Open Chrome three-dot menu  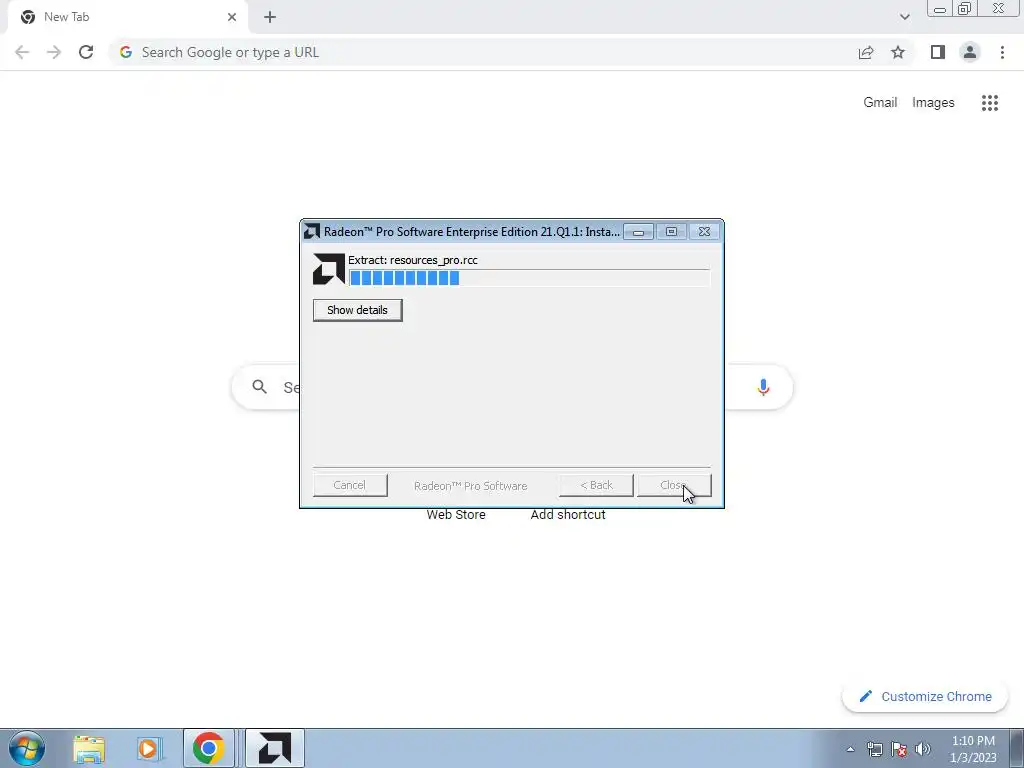click(1002, 52)
